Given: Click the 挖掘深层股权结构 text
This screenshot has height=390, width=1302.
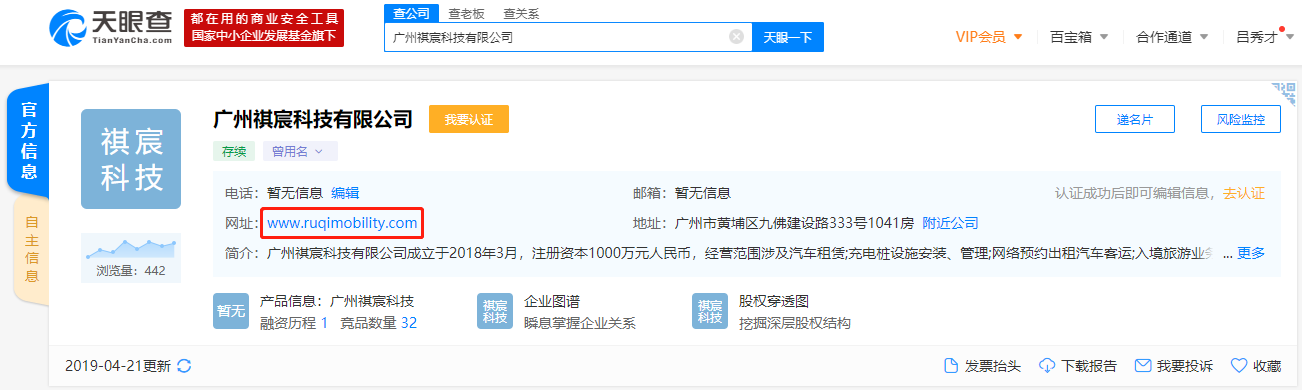Looking at the screenshot, I should click(795, 322).
